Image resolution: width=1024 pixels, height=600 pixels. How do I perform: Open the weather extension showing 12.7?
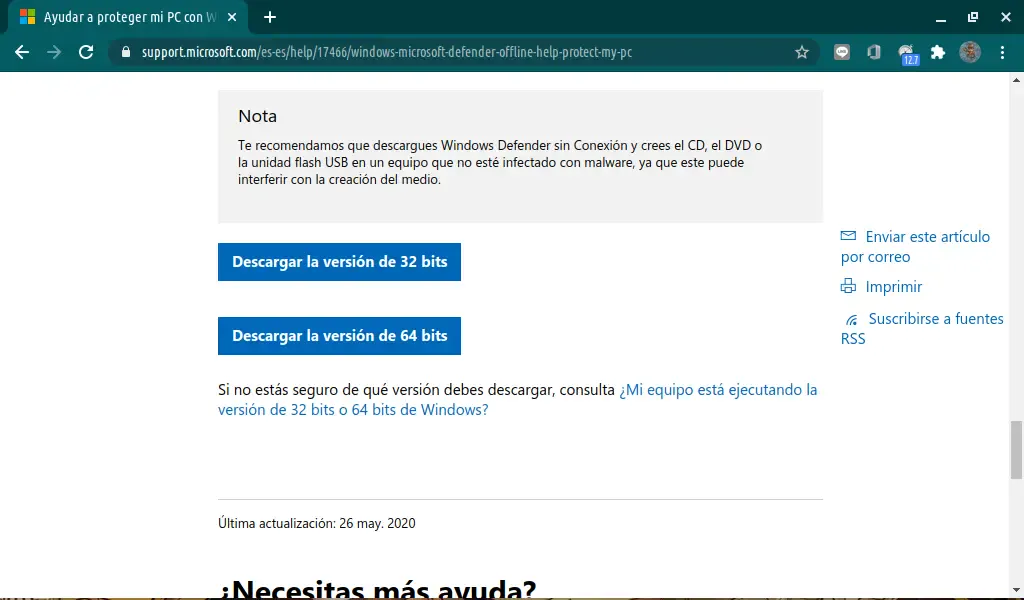tap(907, 54)
